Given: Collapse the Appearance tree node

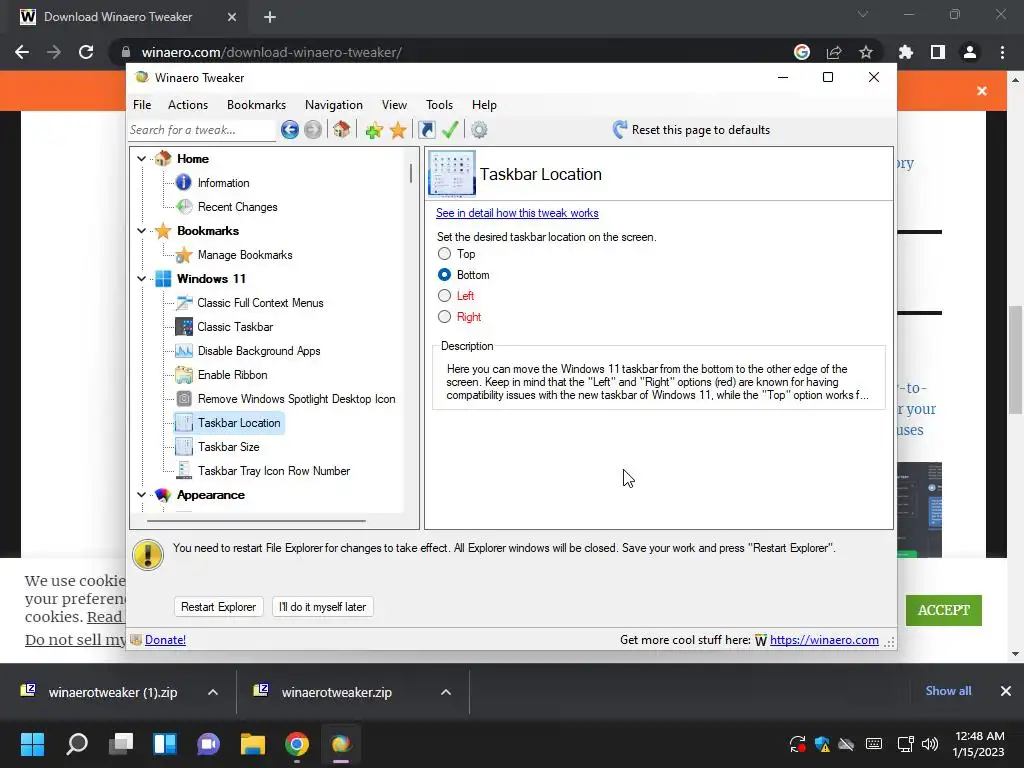Looking at the screenshot, I should (141, 495).
